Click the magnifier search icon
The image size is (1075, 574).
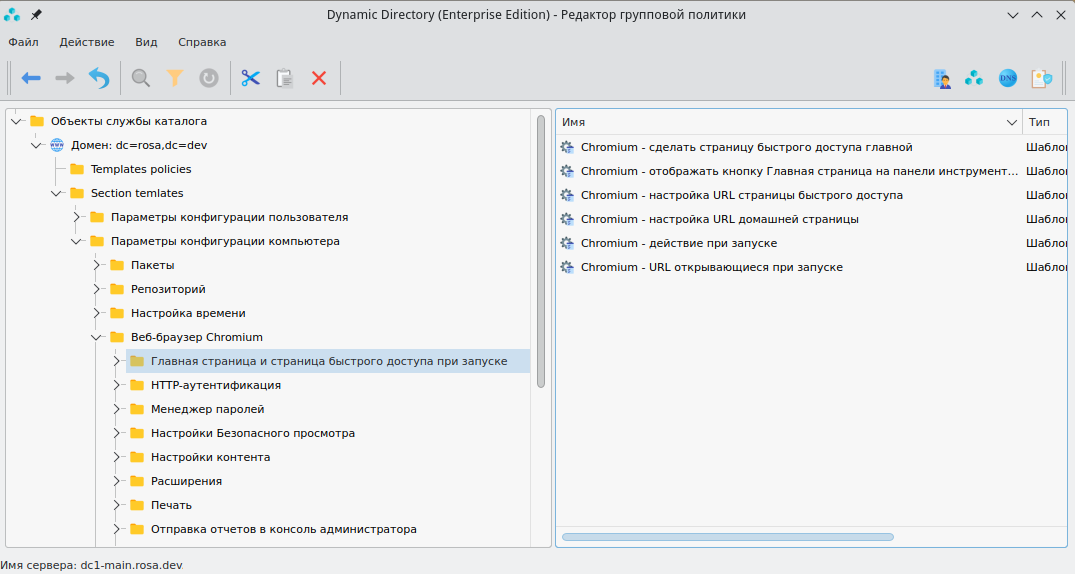coord(141,78)
